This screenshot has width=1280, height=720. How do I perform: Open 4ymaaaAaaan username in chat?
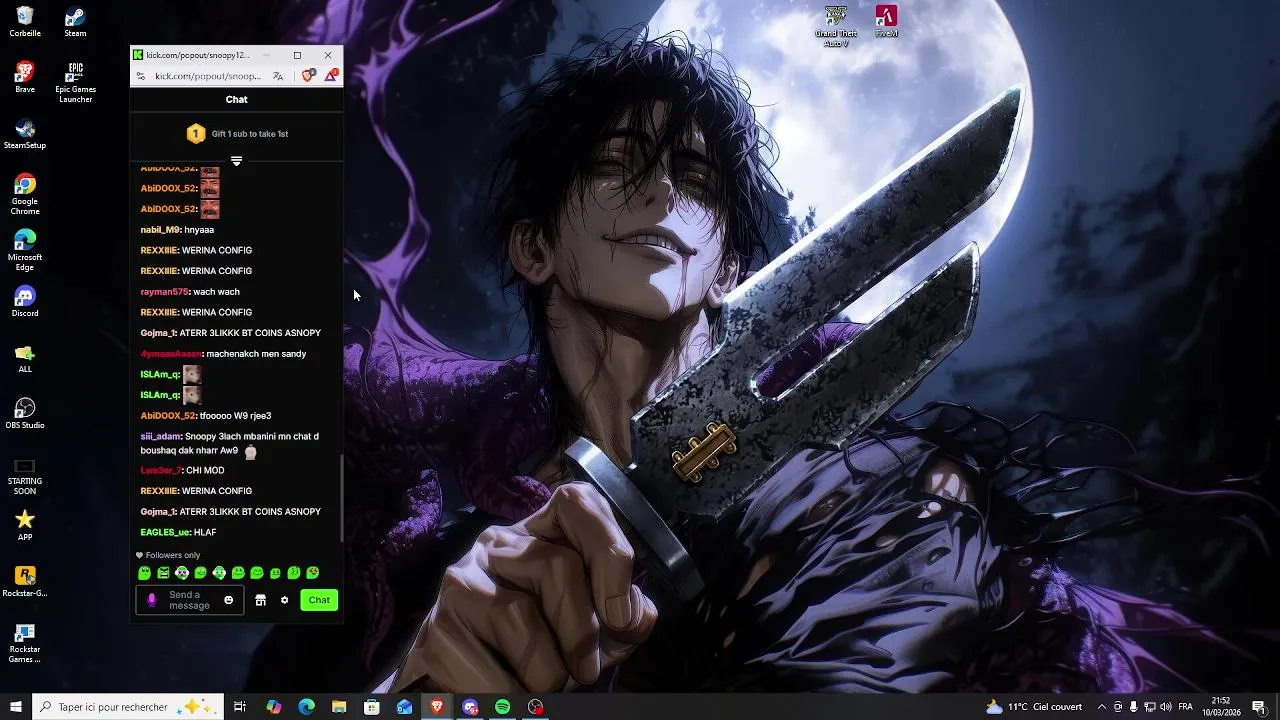pos(171,354)
